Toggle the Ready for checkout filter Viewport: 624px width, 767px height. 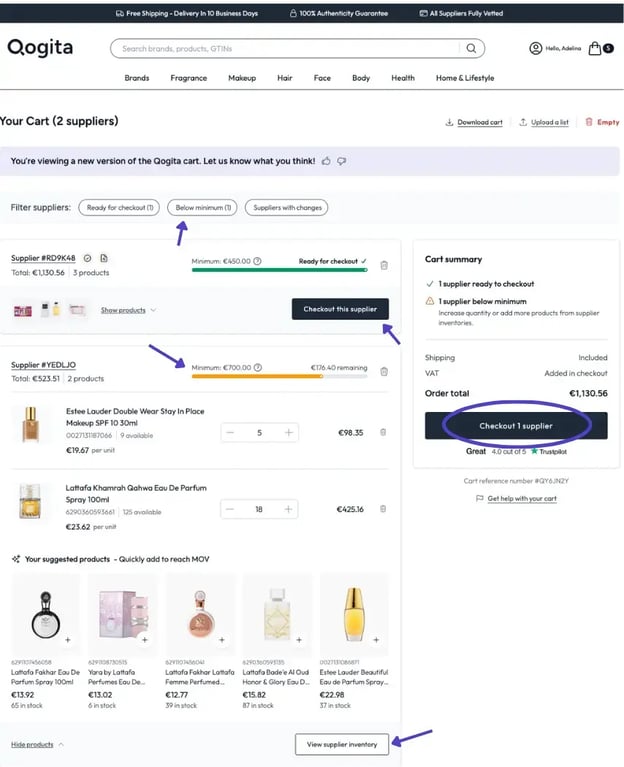(x=120, y=208)
